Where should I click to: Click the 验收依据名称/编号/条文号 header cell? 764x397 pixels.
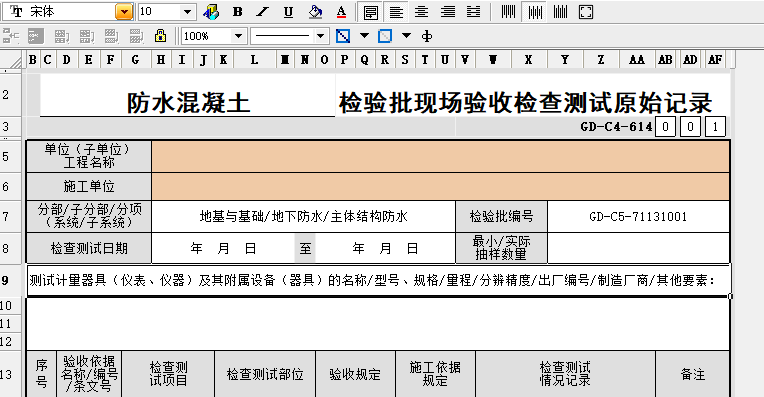click(89, 374)
